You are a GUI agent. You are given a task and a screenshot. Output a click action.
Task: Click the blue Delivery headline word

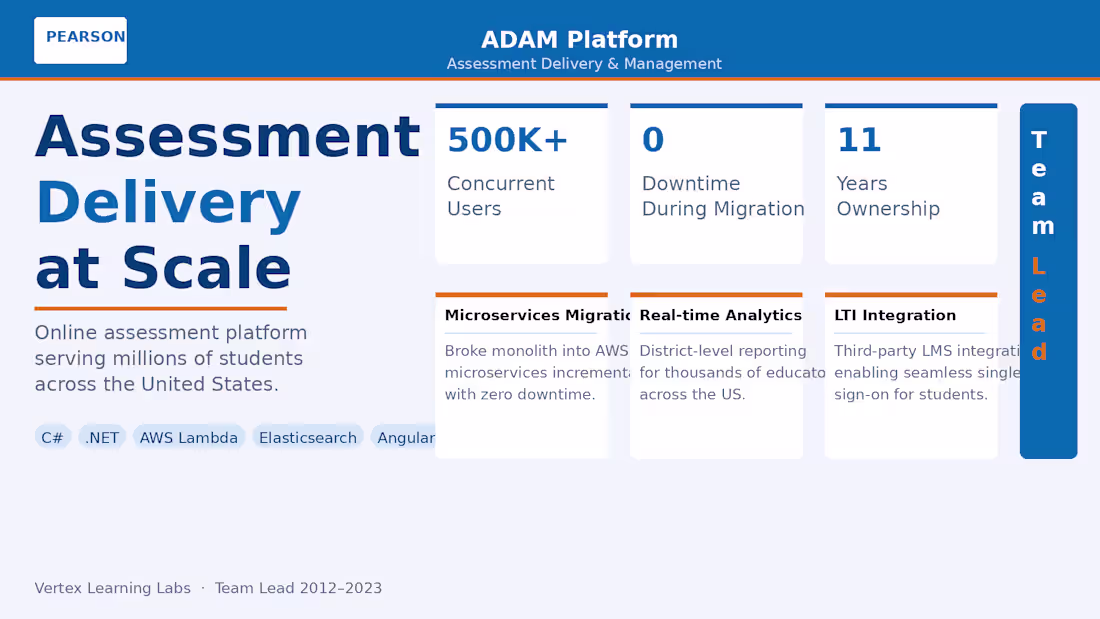click(x=168, y=203)
